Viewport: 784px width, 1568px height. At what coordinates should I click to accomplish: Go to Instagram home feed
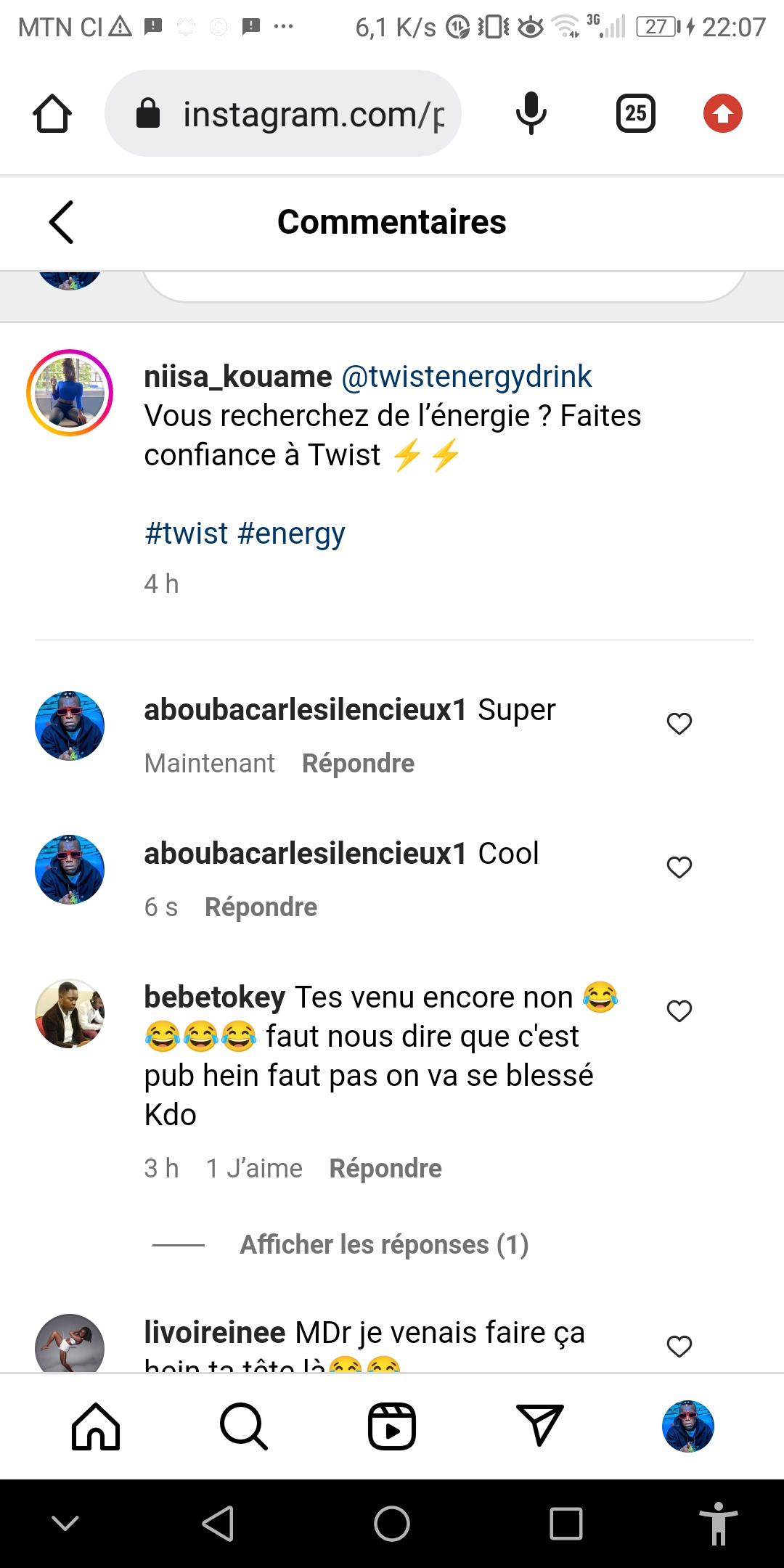click(96, 1426)
